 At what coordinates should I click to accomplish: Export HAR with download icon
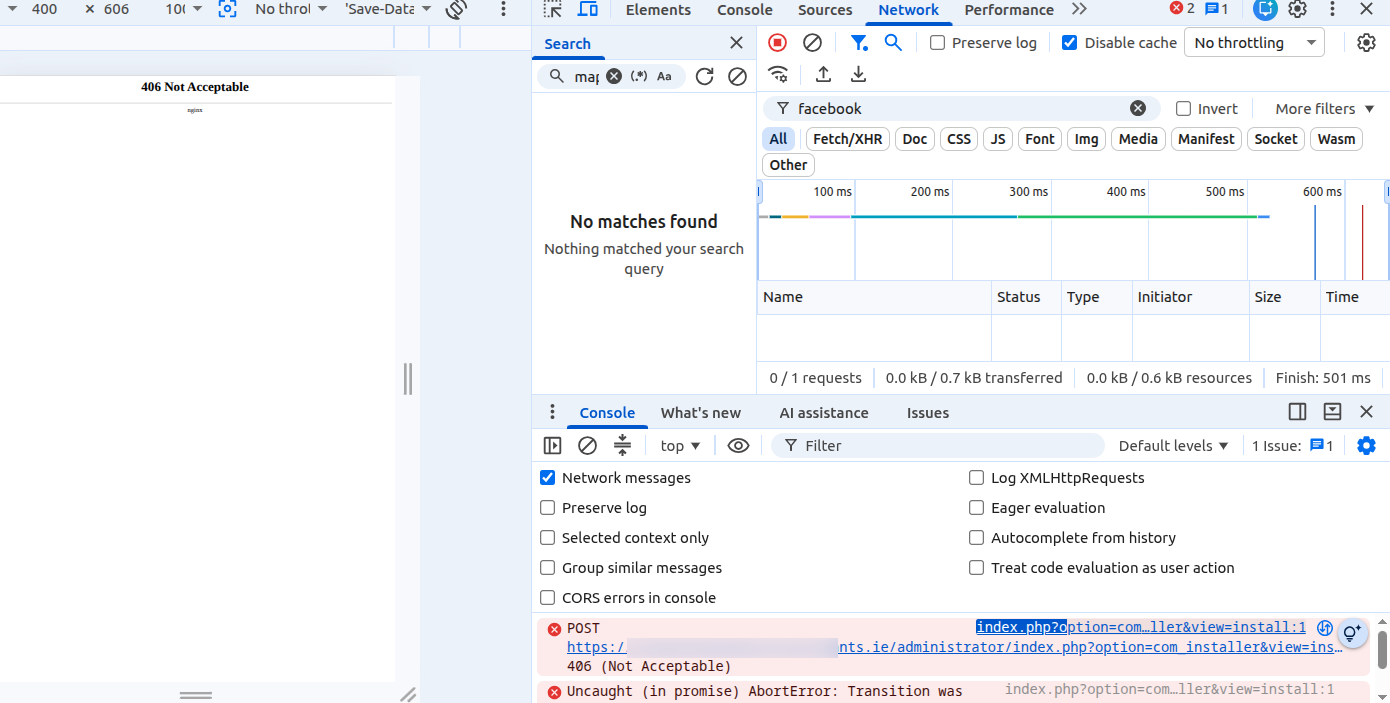pyautogui.click(x=858, y=75)
